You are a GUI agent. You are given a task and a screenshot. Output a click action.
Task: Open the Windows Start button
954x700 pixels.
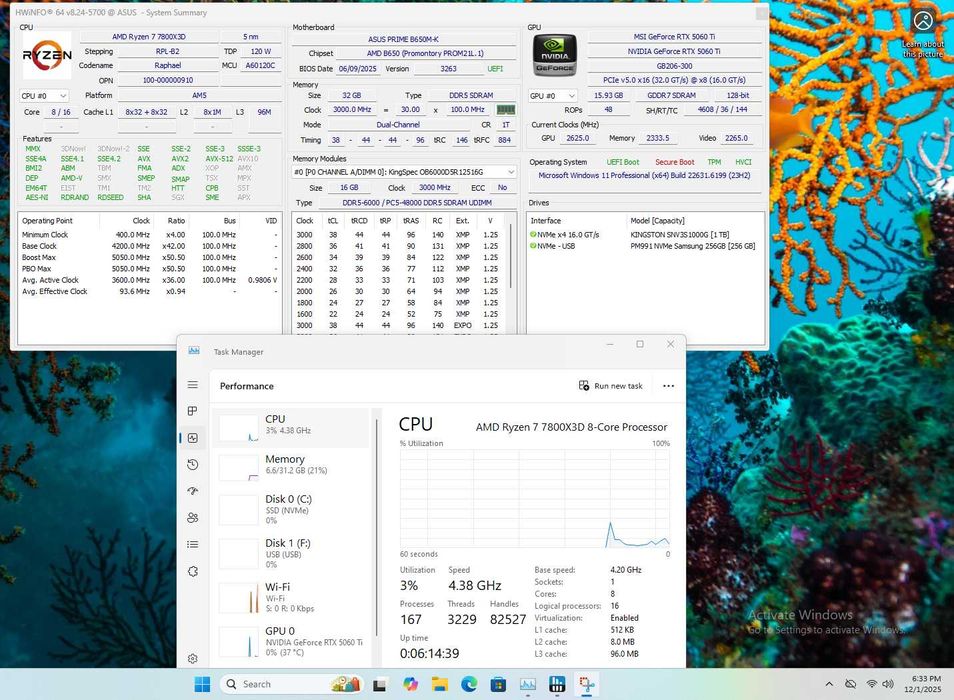pos(202,684)
